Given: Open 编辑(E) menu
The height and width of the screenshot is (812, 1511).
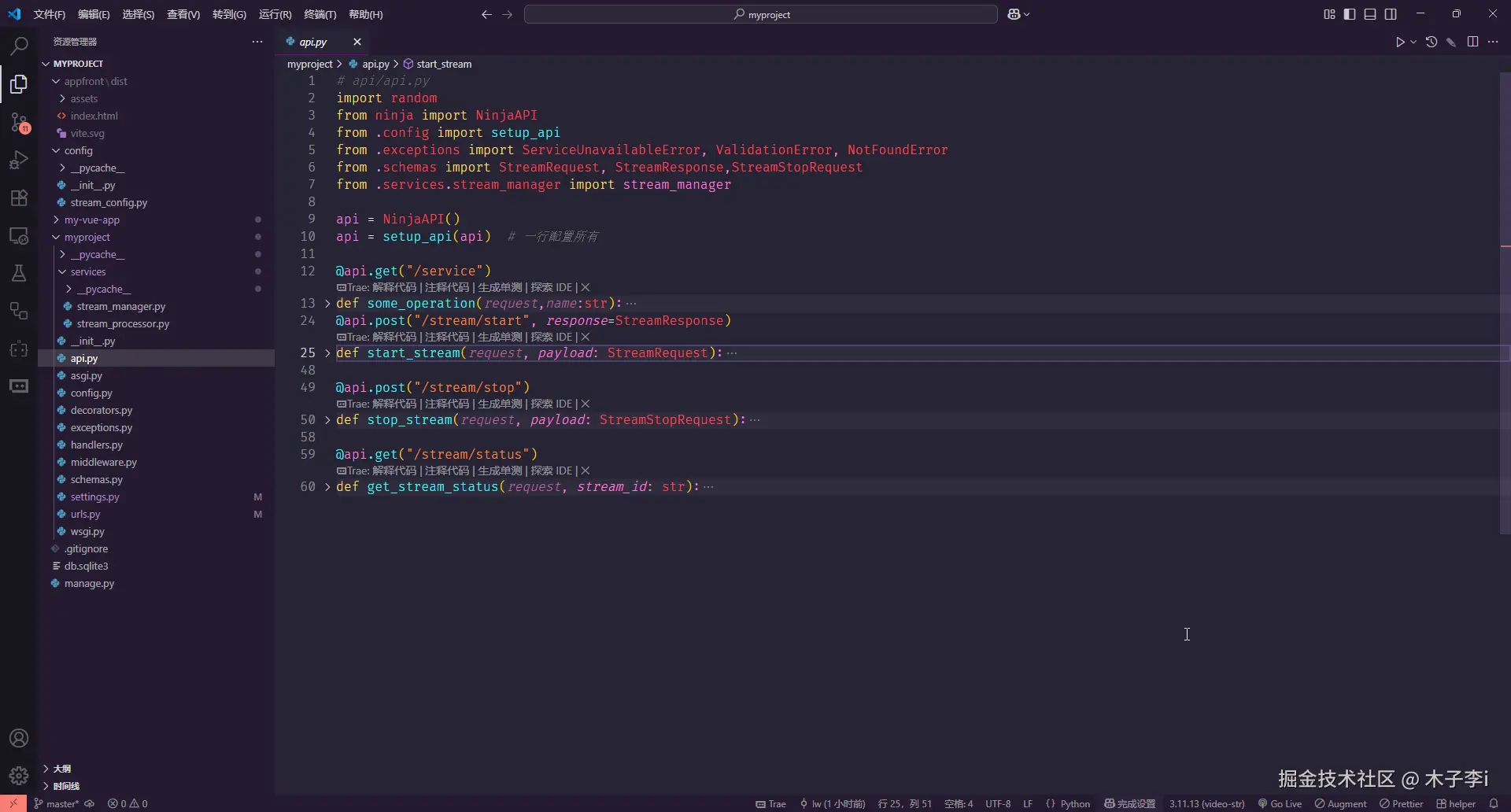Looking at the screenshot, I should click(x=94, y=14).
